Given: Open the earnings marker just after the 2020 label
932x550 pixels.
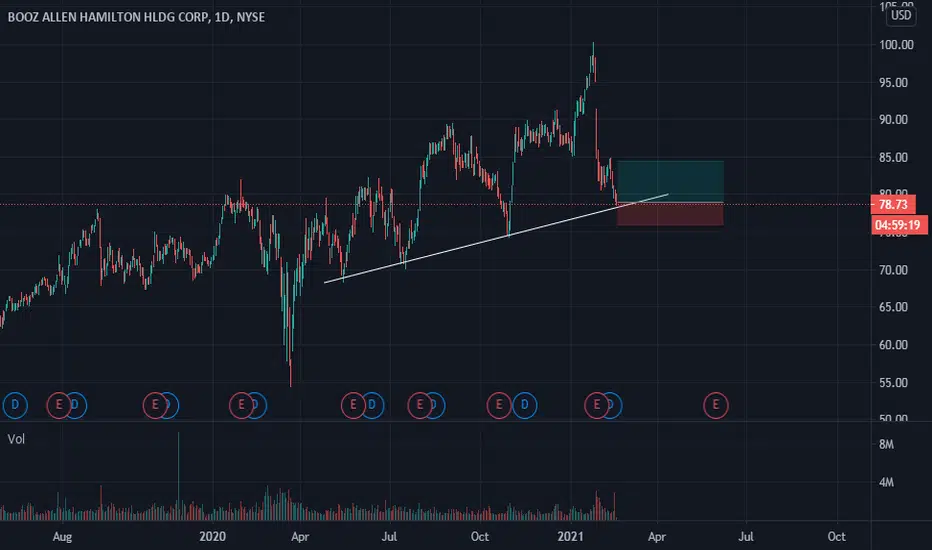Looking at the screenshot, I should pyautogui.click(x=241, y=406).
